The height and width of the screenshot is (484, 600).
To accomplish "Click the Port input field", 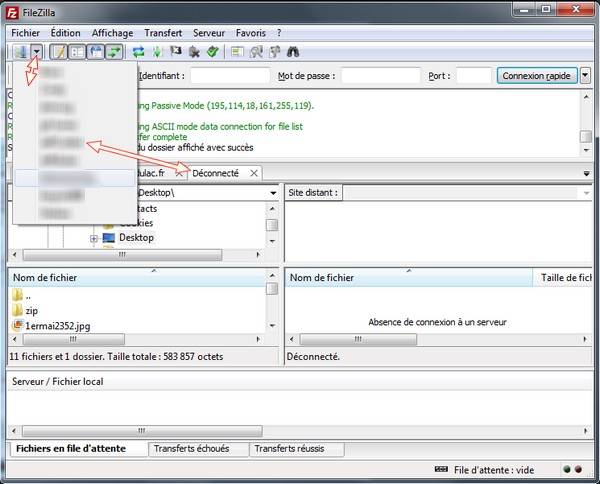I will 474,76.
